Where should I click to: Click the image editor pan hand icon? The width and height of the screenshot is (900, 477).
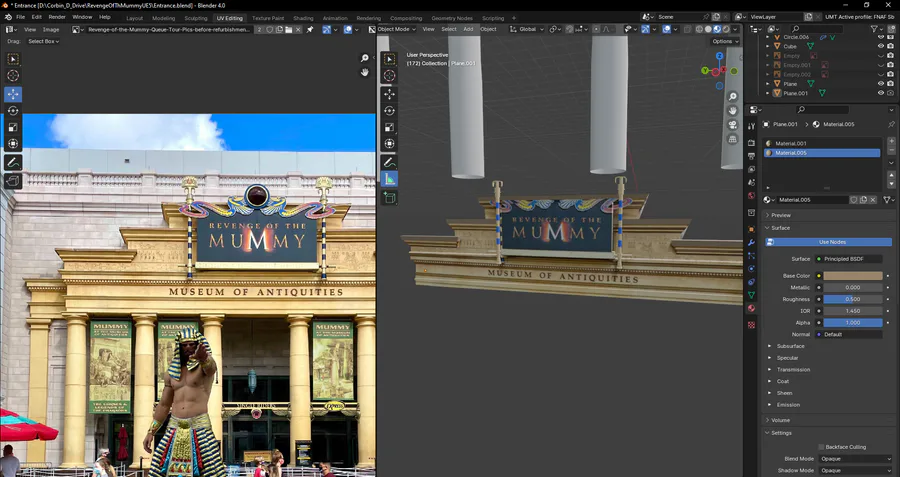364,72
